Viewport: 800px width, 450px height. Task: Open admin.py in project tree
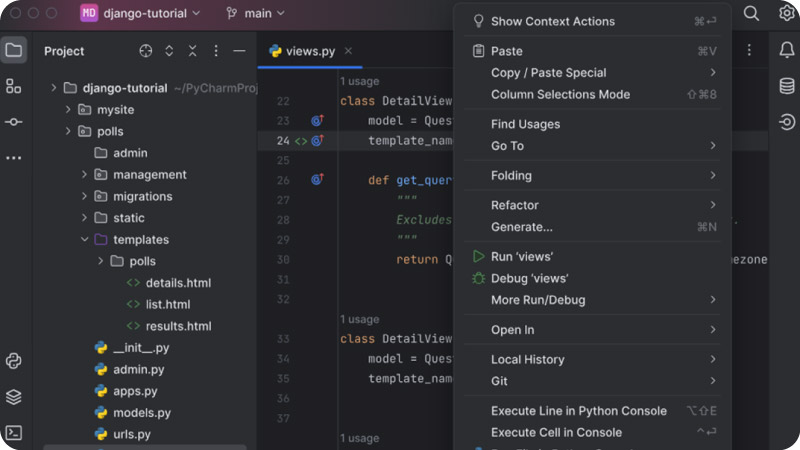[130, 369]
